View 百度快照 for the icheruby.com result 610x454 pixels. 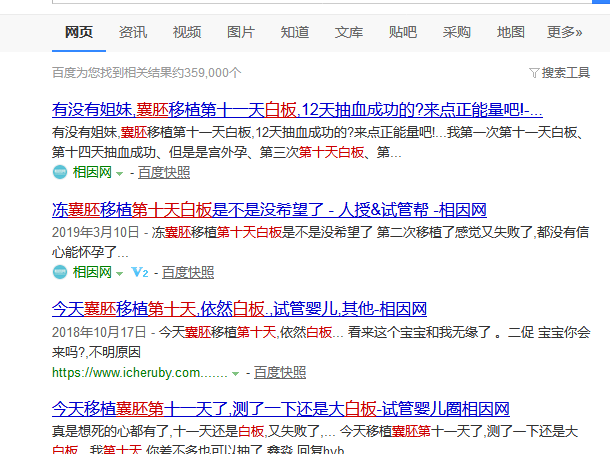click(280, 372)
